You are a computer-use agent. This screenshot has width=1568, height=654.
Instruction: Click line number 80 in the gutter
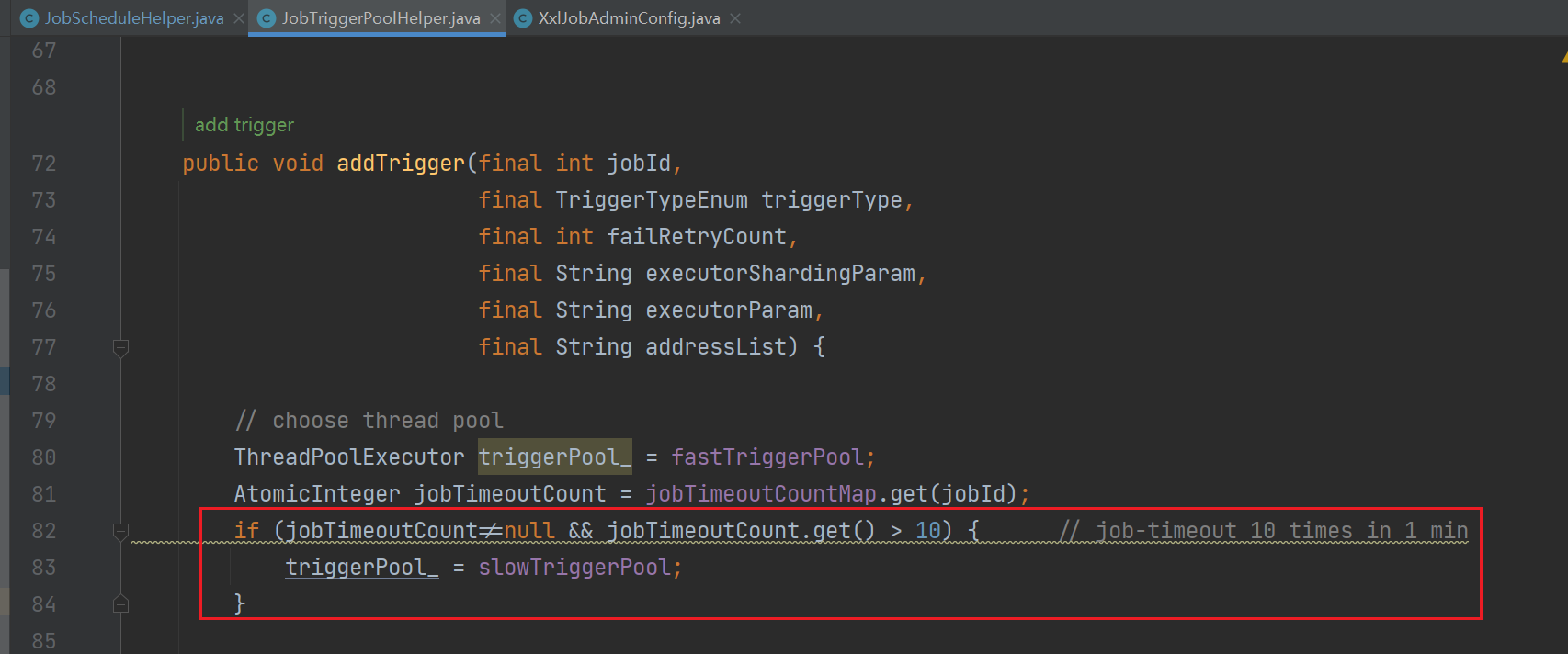44,457
